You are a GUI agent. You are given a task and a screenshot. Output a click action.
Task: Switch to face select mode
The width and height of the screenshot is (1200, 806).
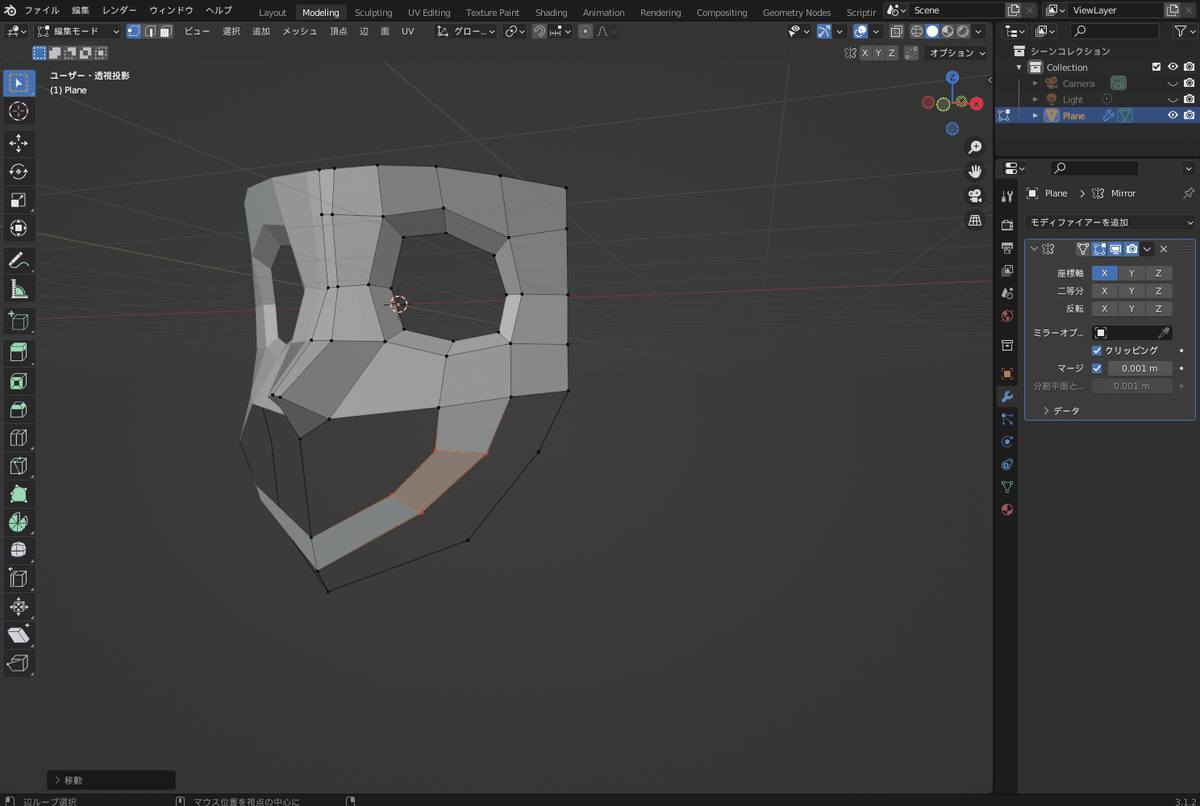coord(165,31)
